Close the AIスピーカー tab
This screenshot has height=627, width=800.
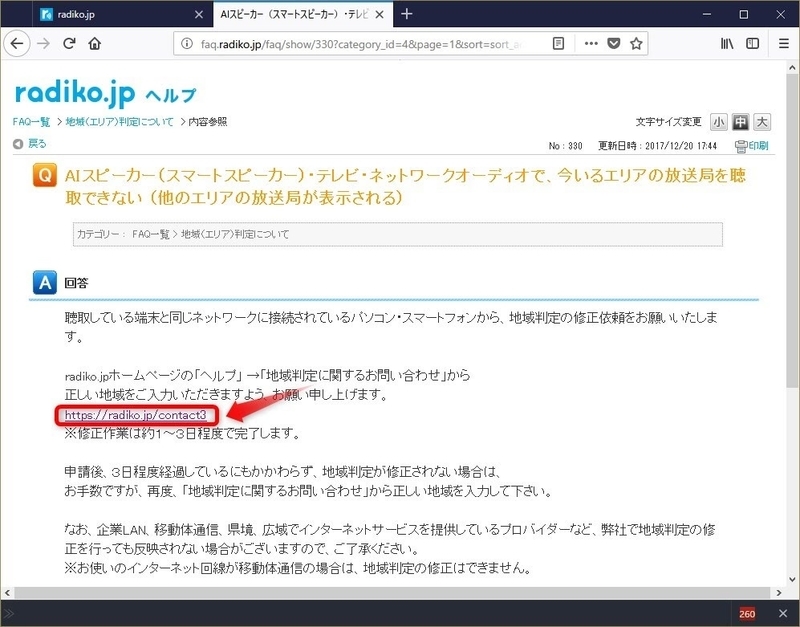pyautogui.click(x=380, y=15)
